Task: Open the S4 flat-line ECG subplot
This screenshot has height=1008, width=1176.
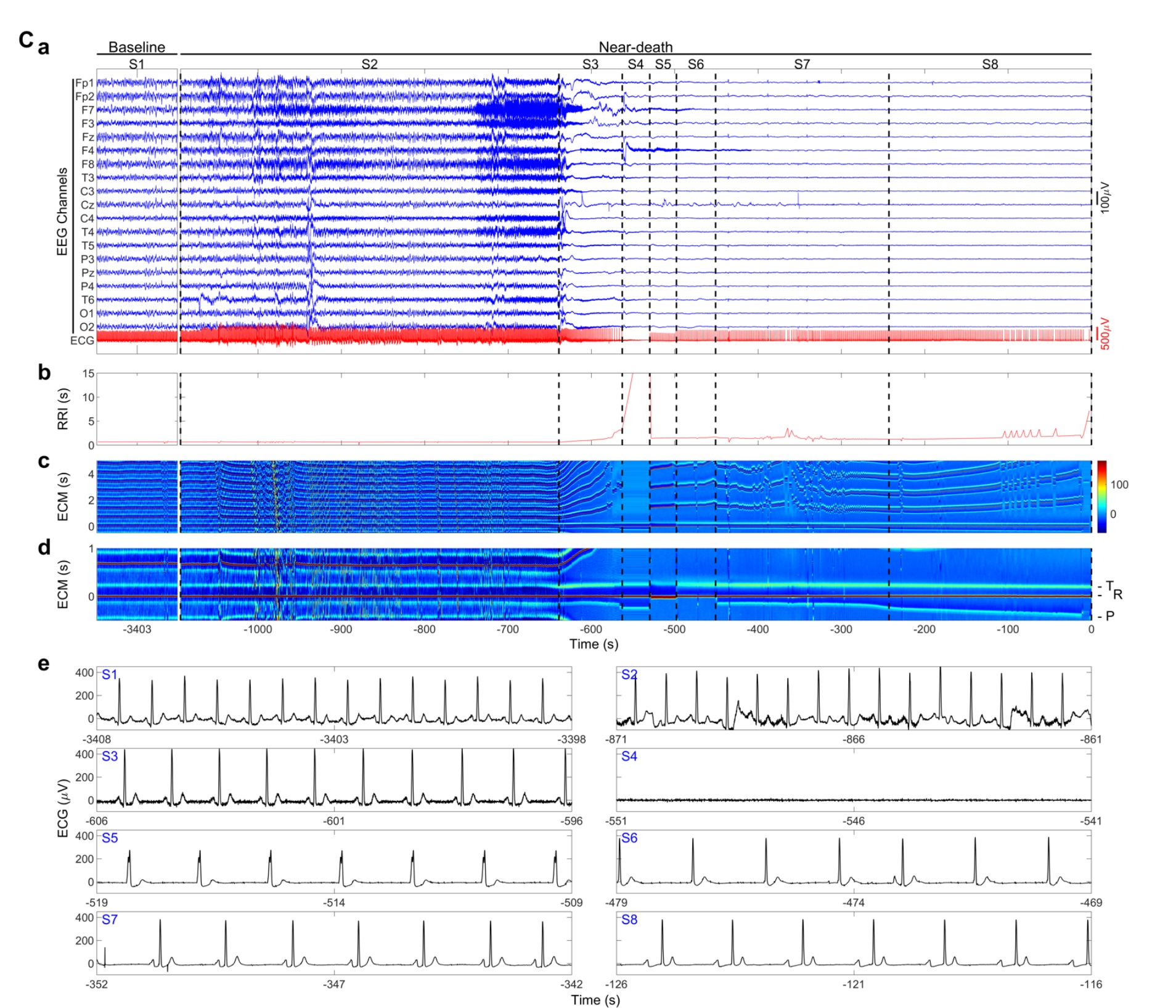Action: (853, 780)
